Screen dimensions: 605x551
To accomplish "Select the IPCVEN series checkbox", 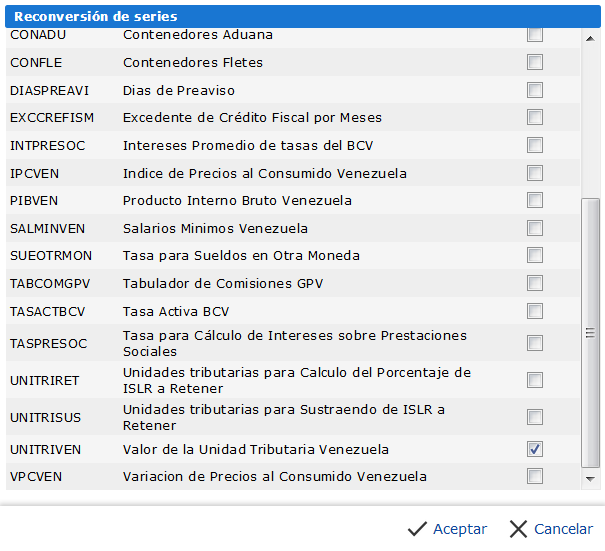I will 535,173.
